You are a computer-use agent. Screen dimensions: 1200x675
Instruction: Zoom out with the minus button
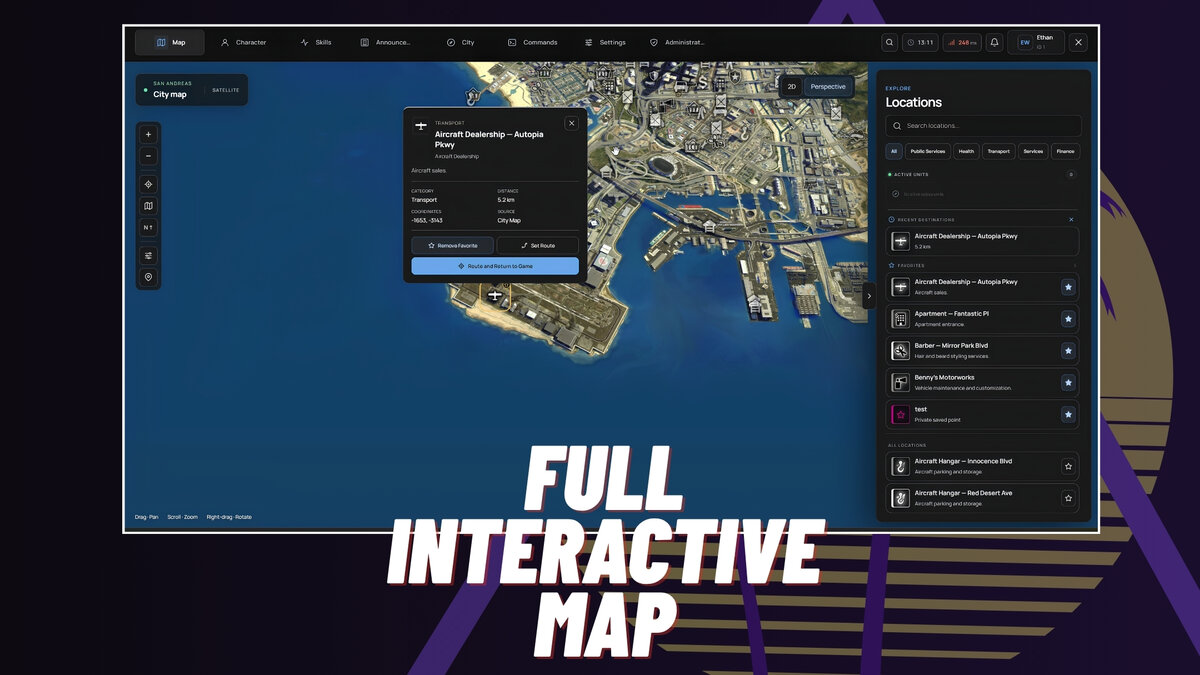tap(149, 156)
